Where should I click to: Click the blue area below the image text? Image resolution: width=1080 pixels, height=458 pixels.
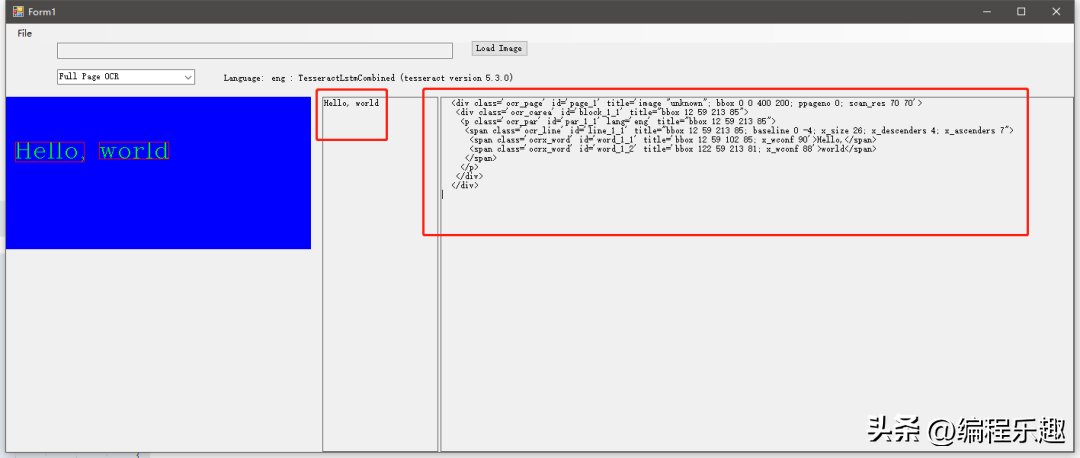[x=158, y=210]
